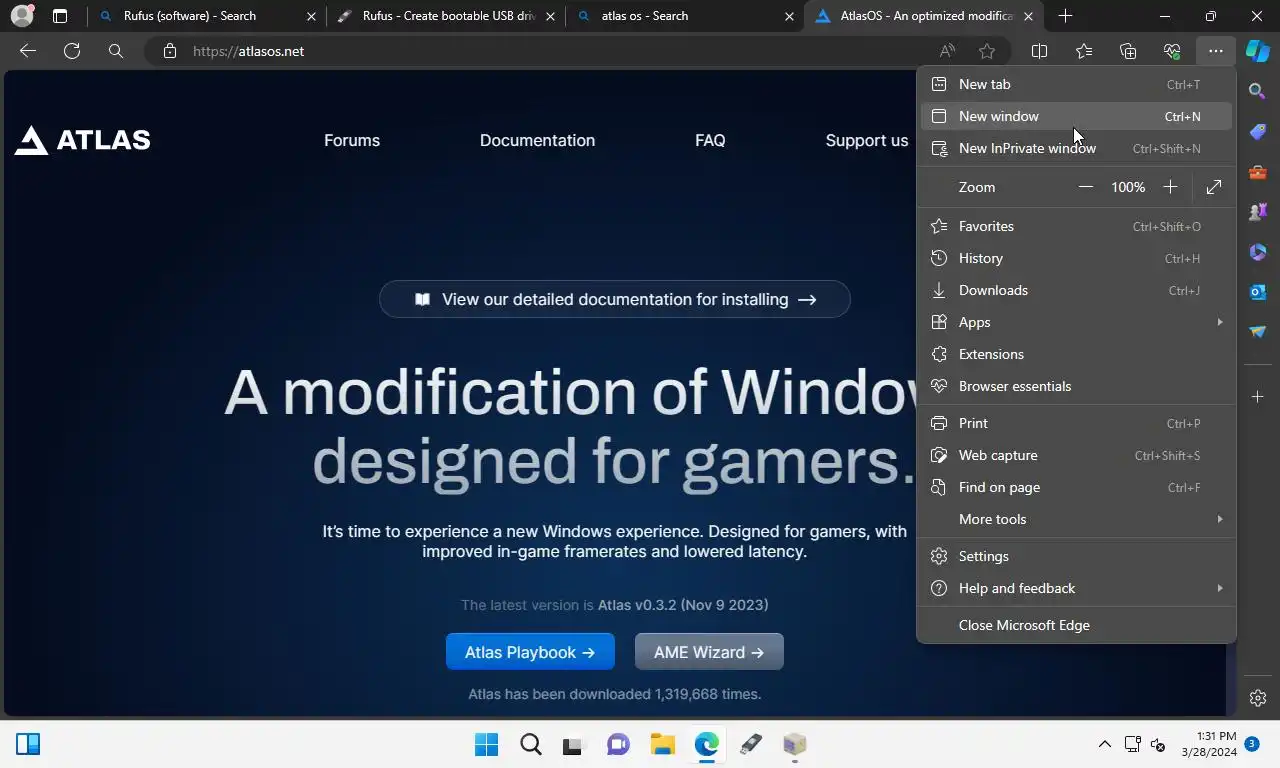Open the taskbar clock and date
This screenshot has height=768, width=1280.
pos(1209,744)
